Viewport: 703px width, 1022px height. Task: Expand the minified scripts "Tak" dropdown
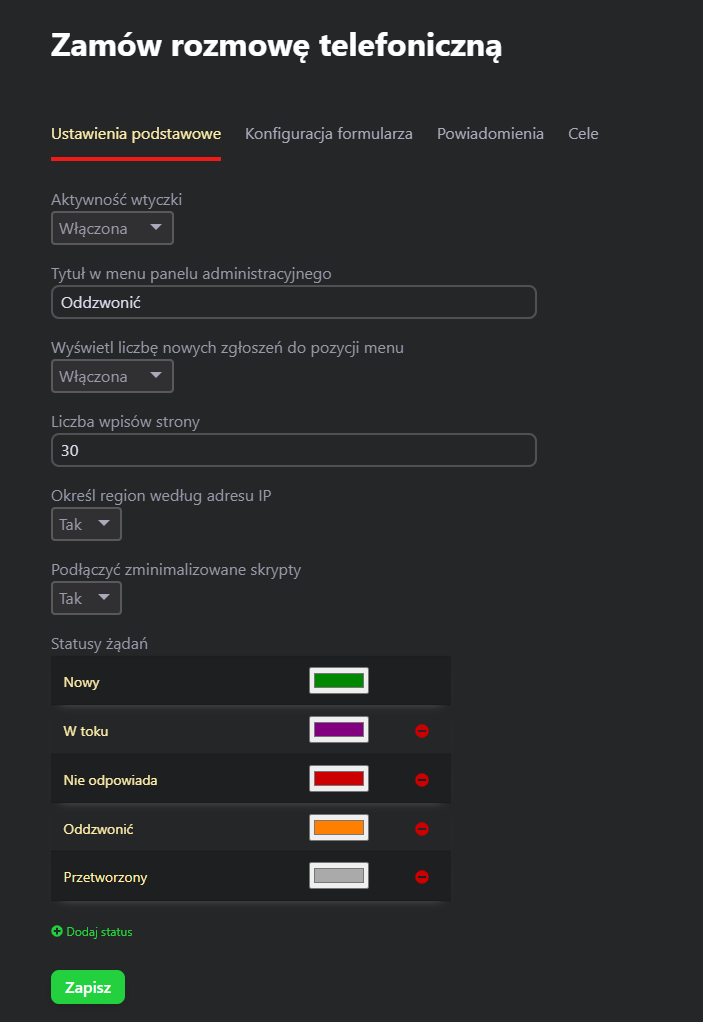click(x=86, y=598)
